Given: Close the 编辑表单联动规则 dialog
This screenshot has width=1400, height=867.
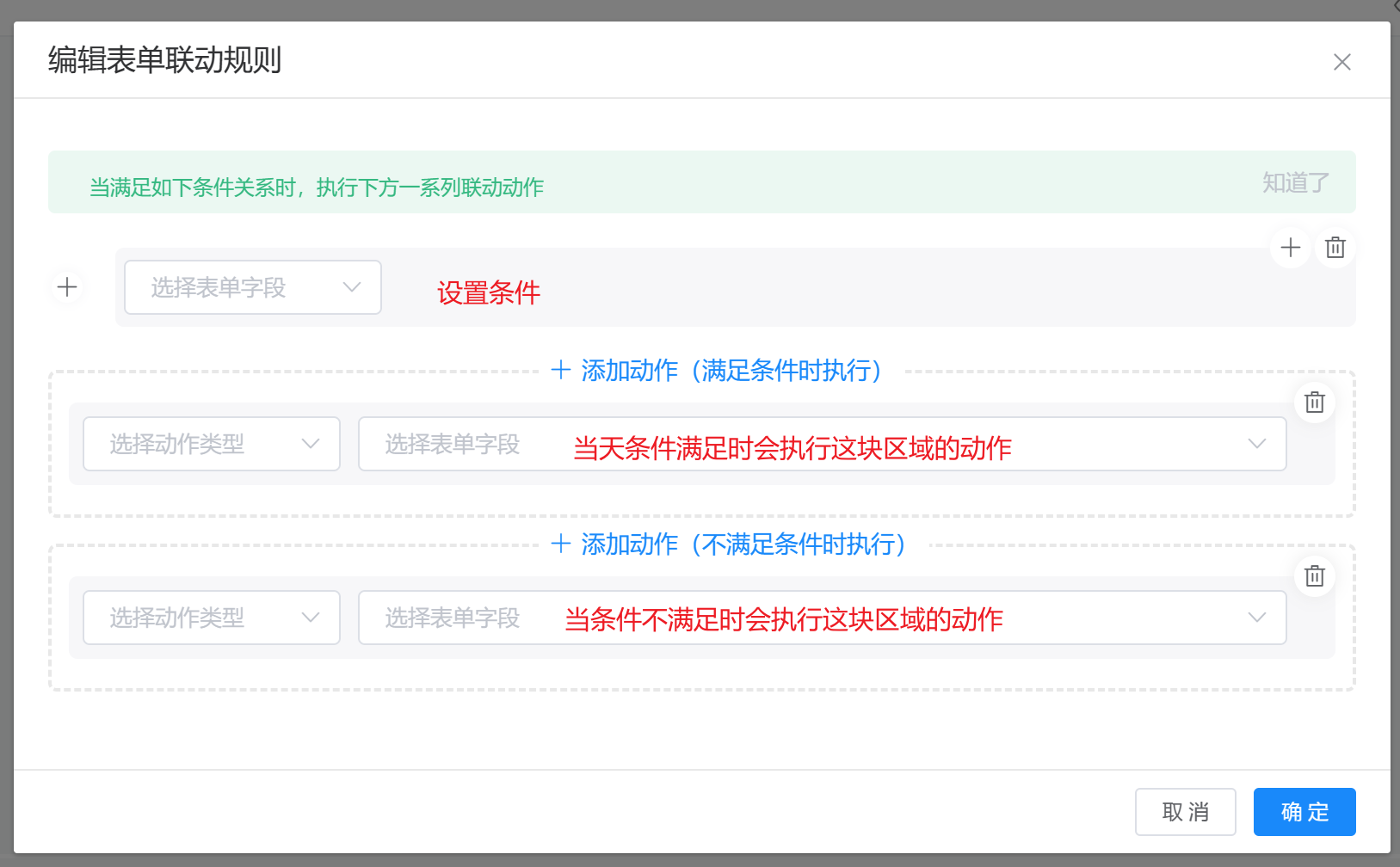Looking at the screenshot, I should tap(1341, 62).
